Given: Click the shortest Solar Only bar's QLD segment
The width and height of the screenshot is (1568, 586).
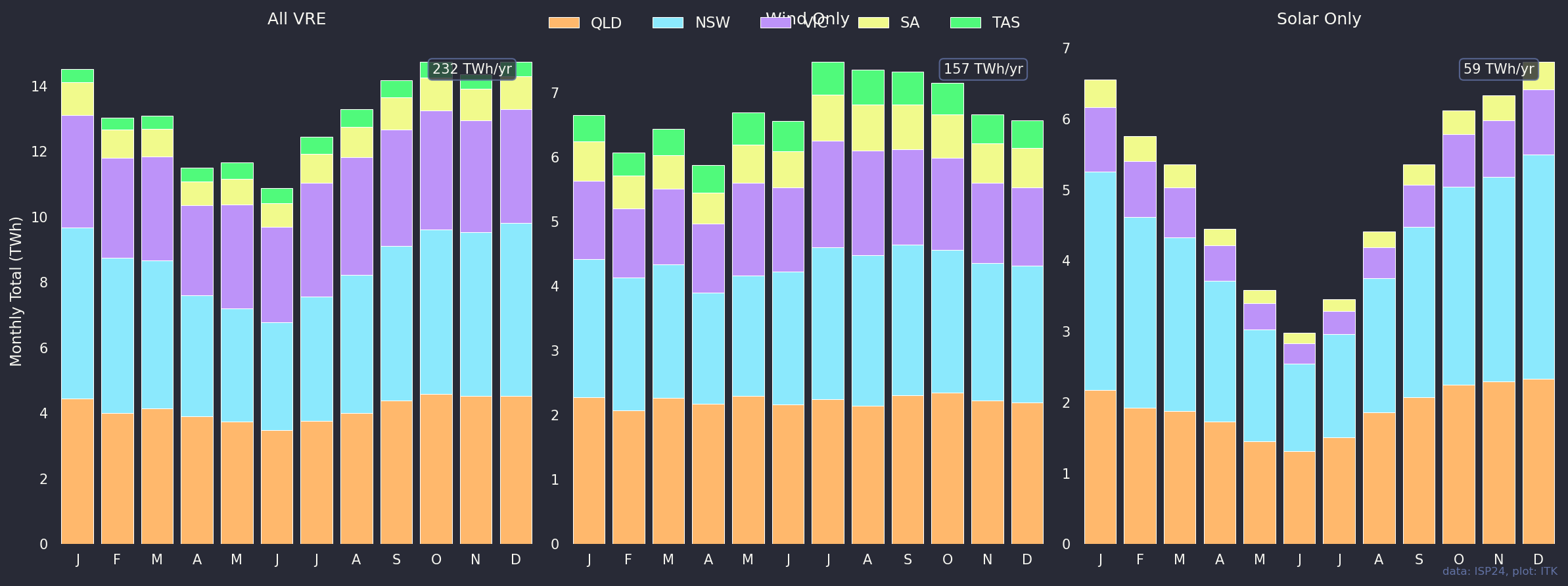Looking at the screenshot, I should pyautogui.click(x=1299, y=497).
